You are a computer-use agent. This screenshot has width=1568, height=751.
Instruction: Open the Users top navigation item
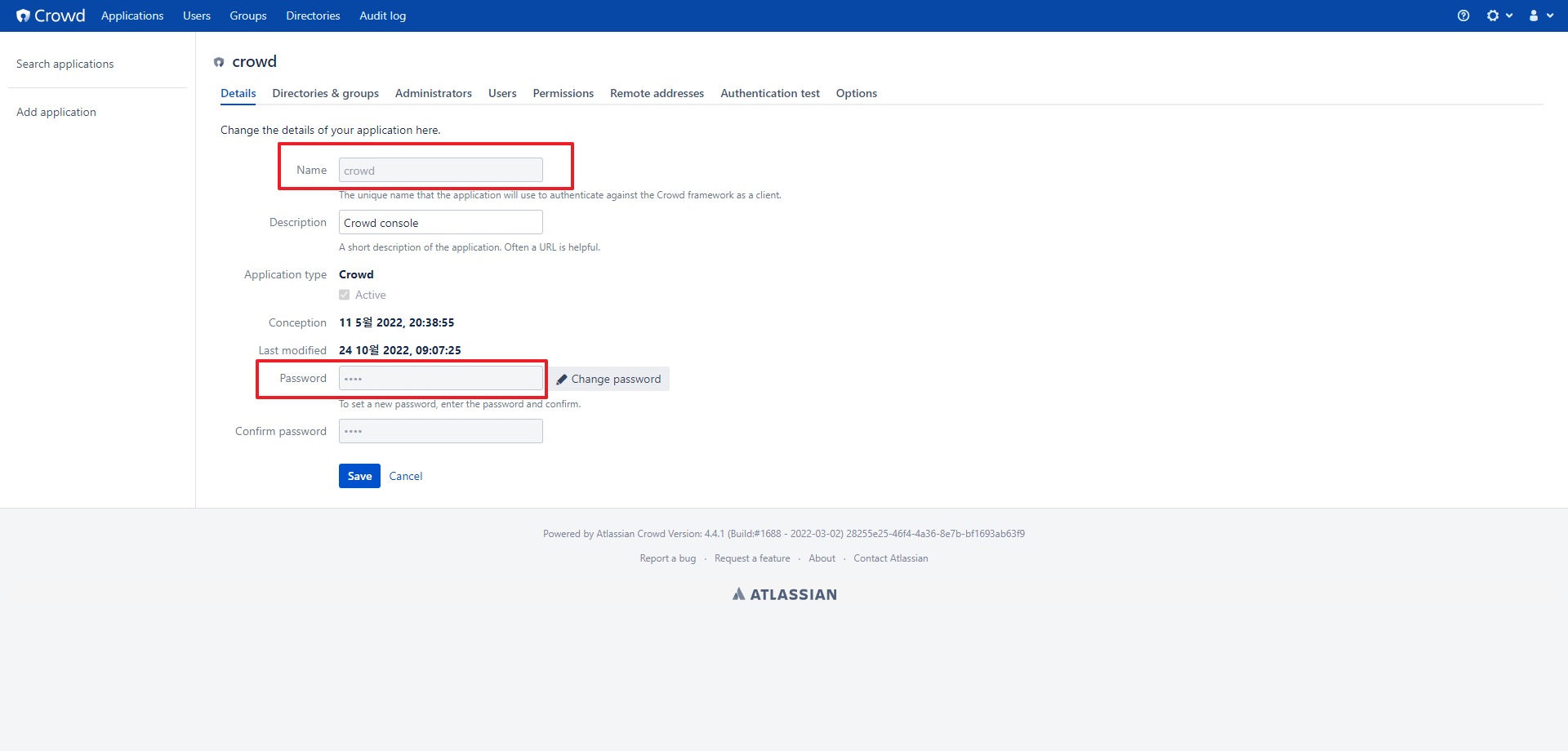click(x=197, y=16)
